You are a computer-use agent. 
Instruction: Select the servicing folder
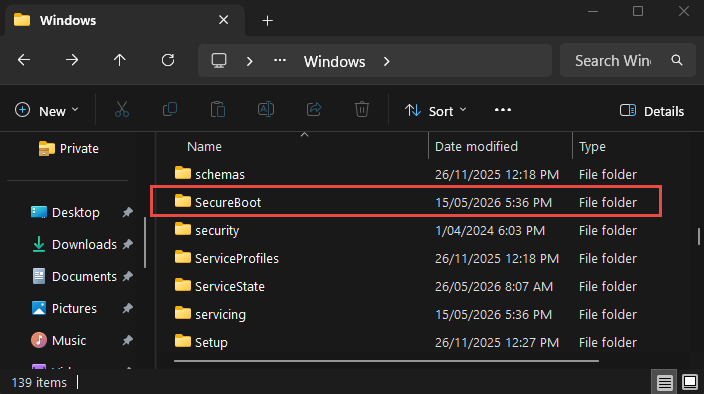[x=406, y=314]
